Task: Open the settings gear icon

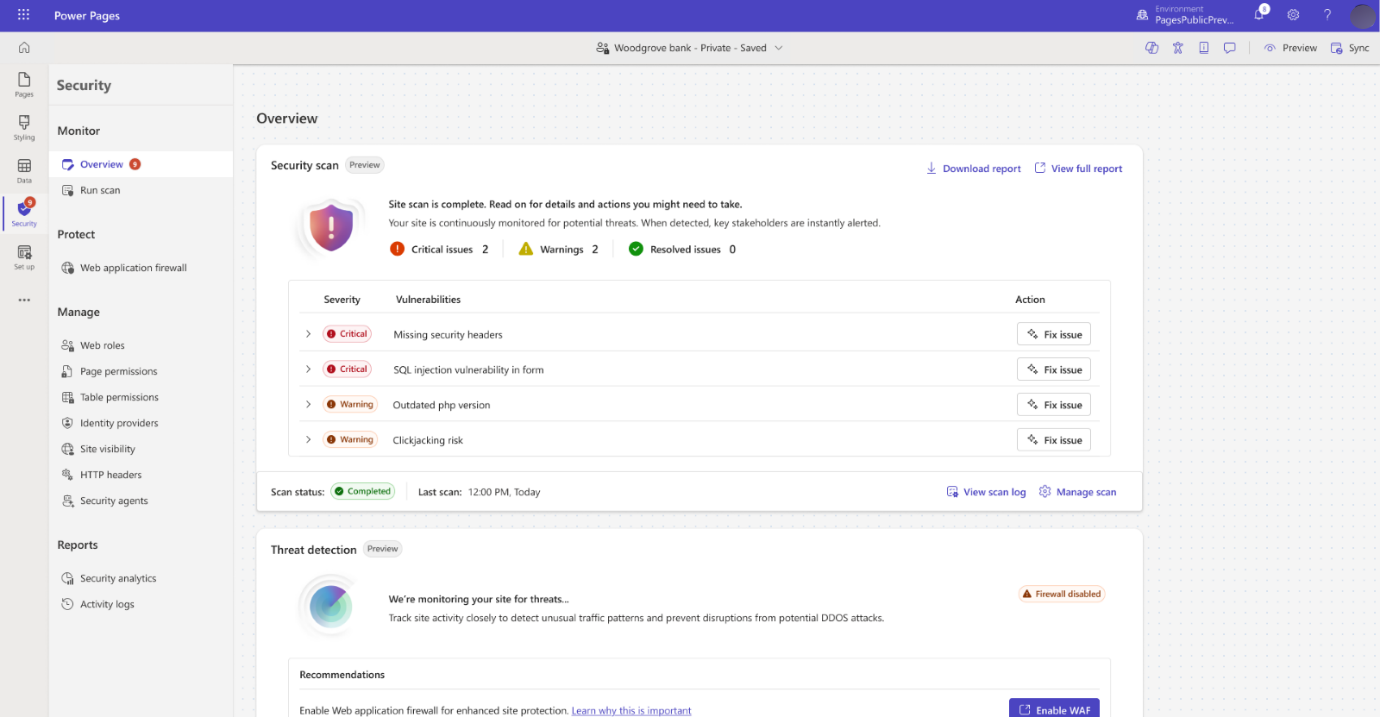Action: click(1293, 14)
